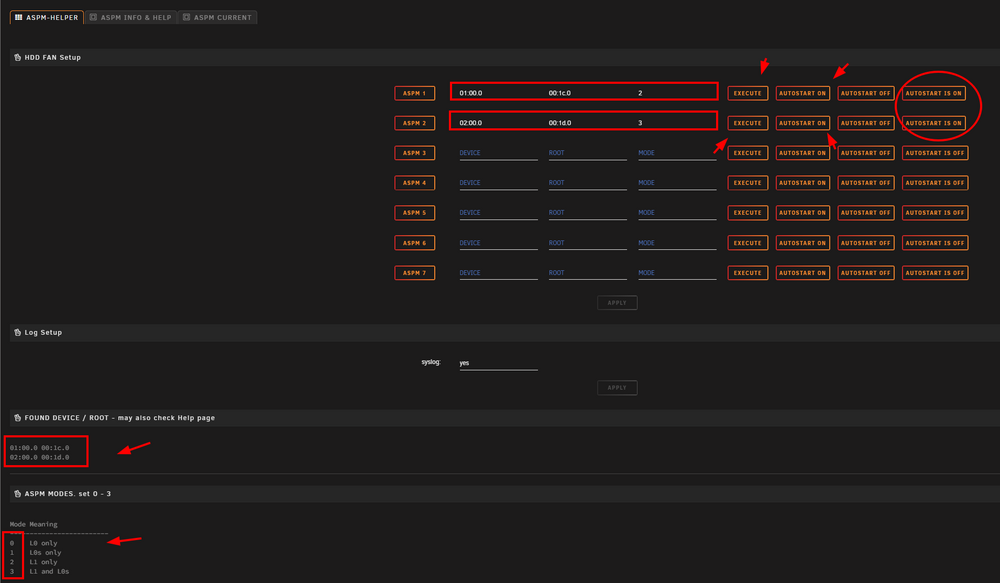Screen dimensions: 1000x583
Task: Click ASPM 1 root field 00:1c.0
Action: point(587,93)
